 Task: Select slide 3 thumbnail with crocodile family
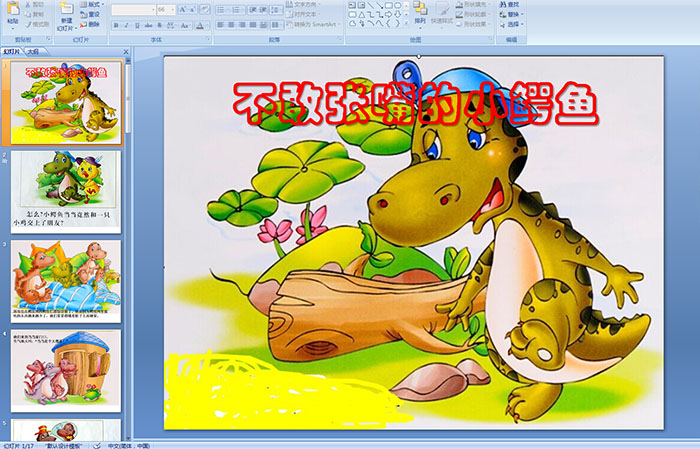66,281
